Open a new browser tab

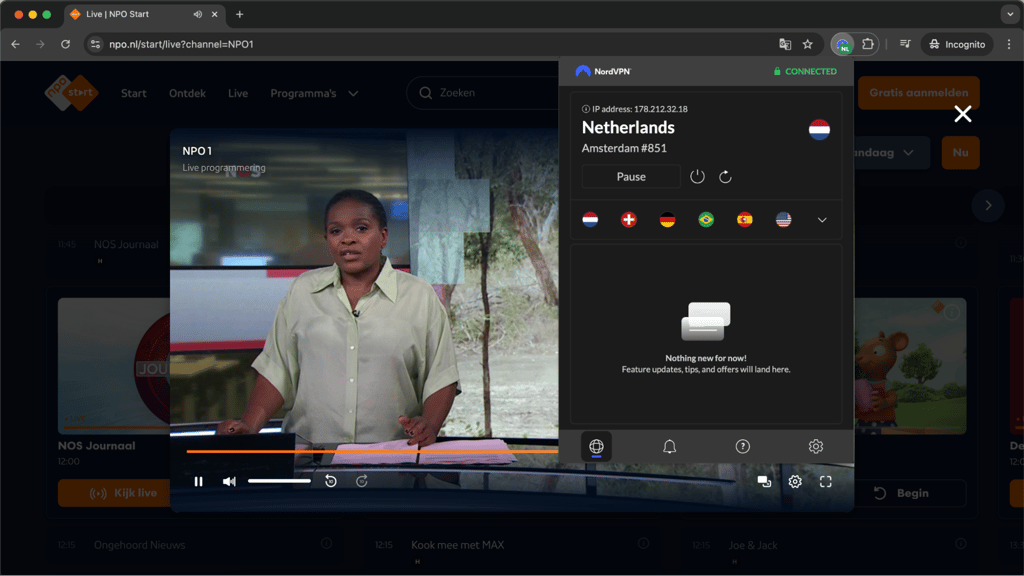[240, 14]
